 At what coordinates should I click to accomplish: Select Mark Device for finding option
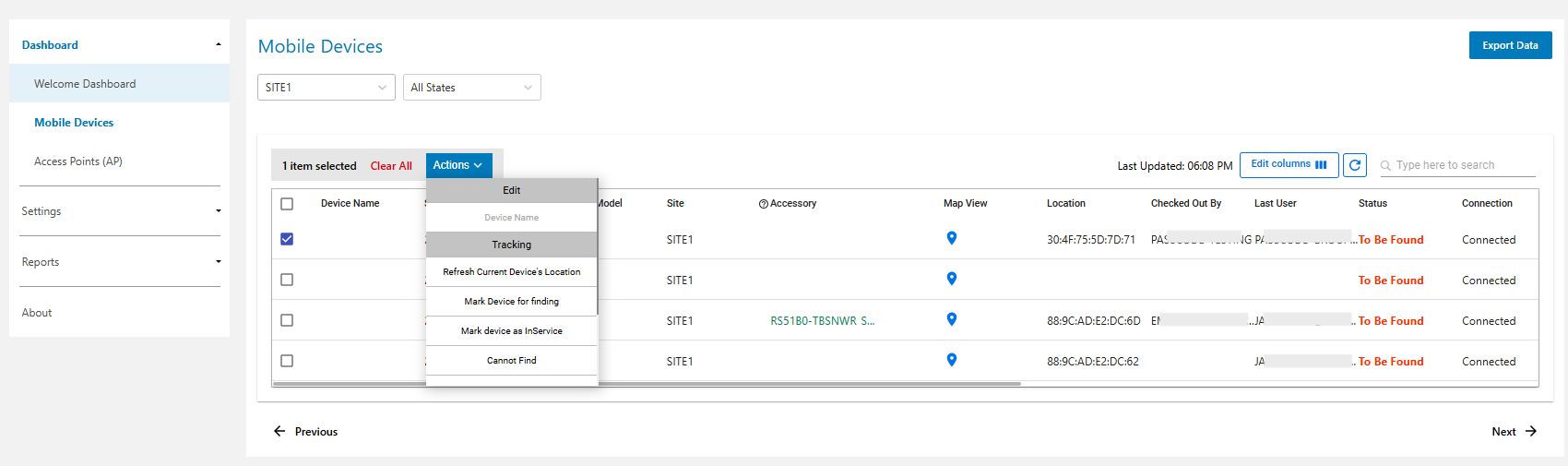coord(511,302)
